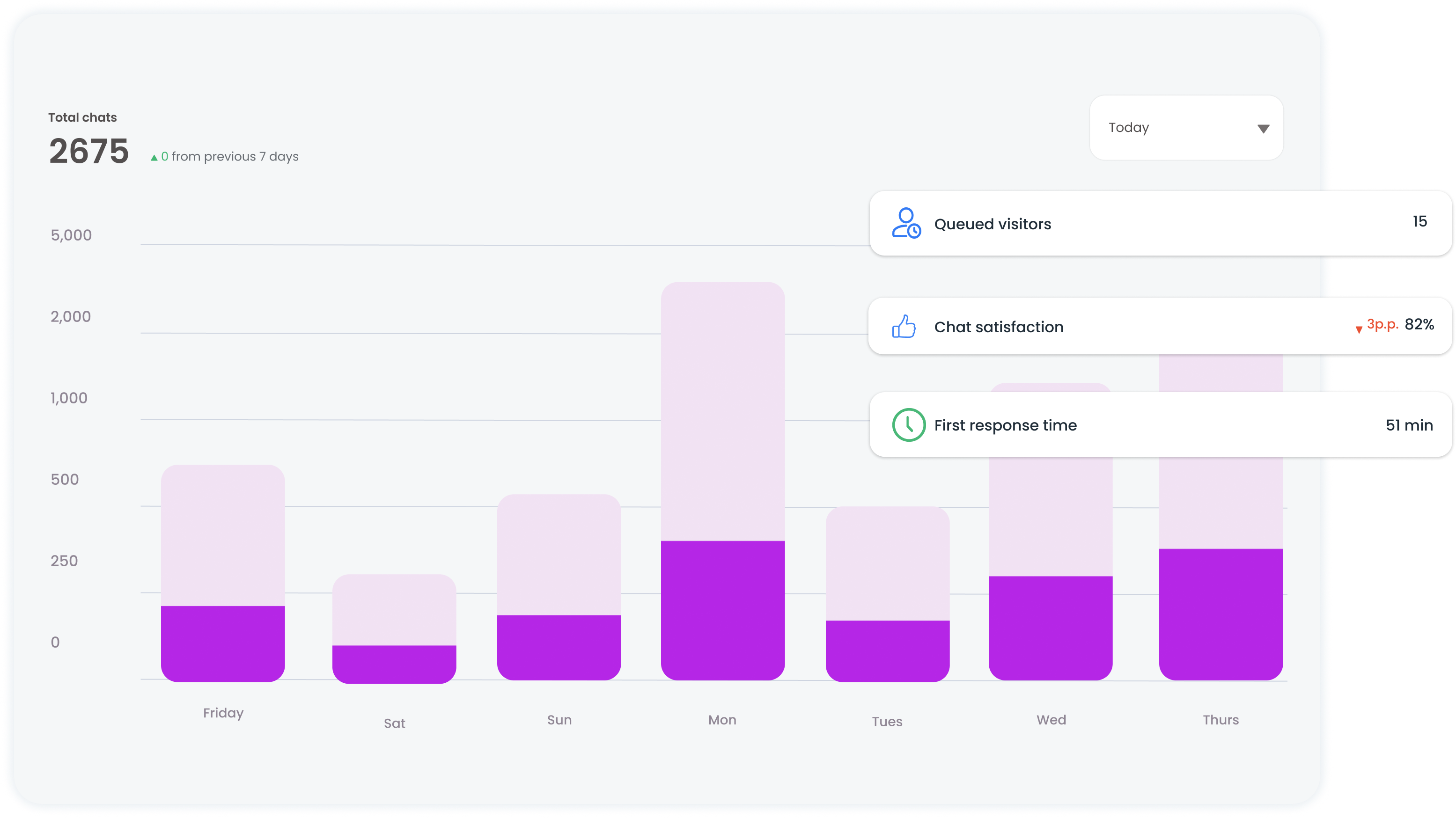The height and width of the screenshot is (818, 1456).
Task: Click the Wed axis label
Action: (1051, 720)
